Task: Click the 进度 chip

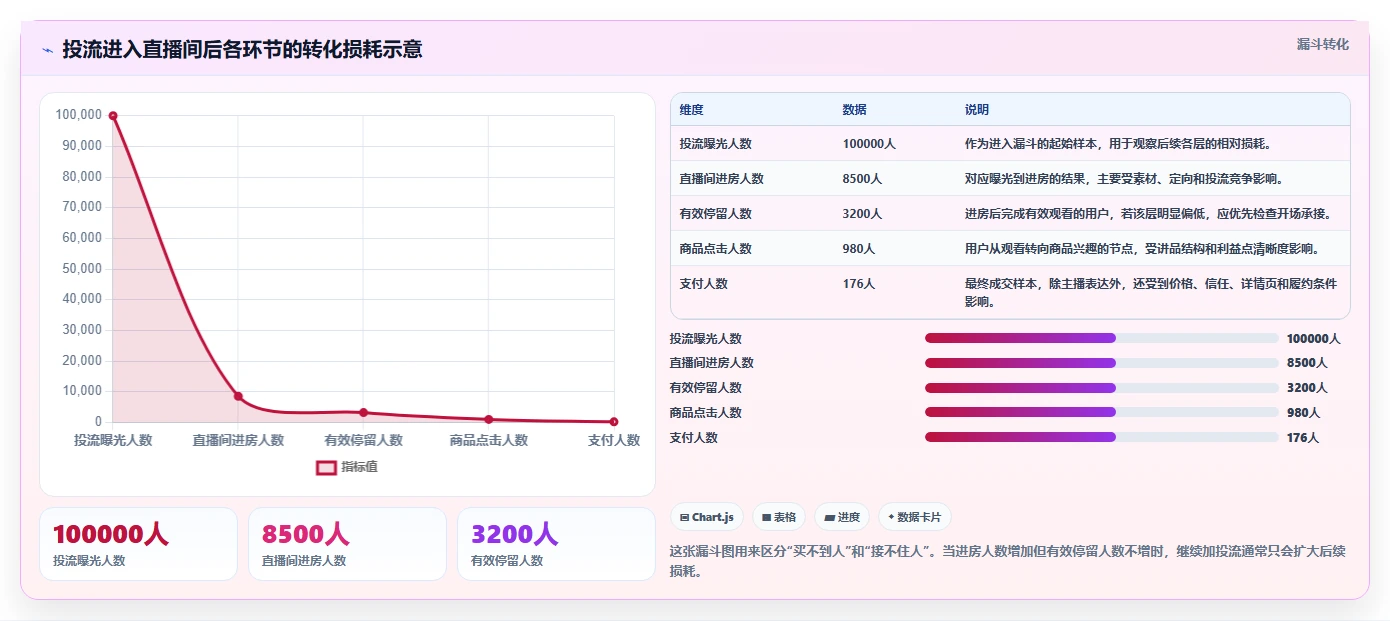Action: [842, 517]
